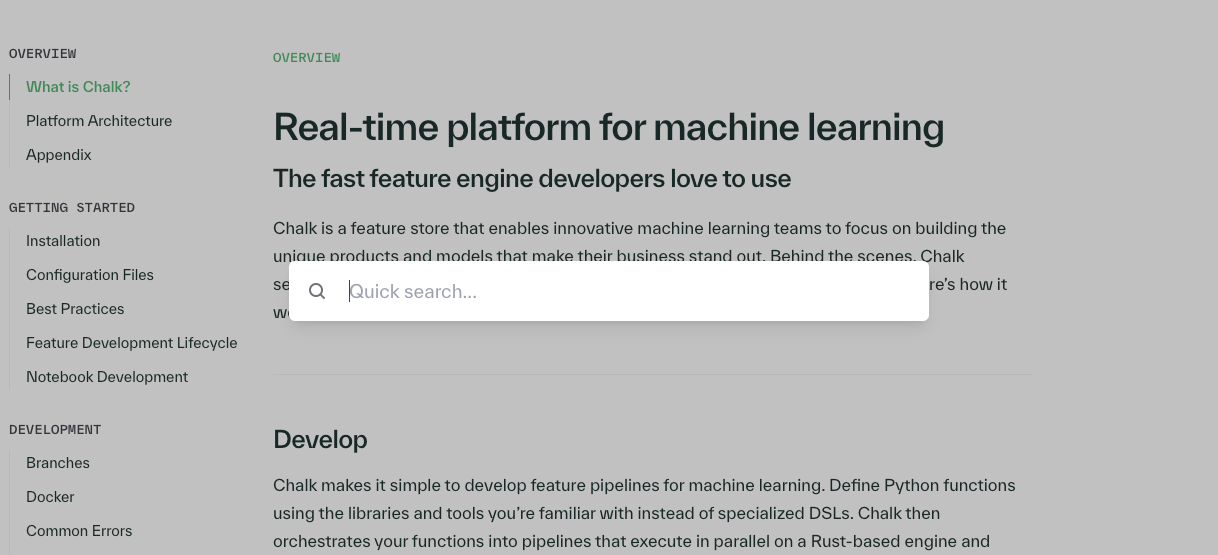Open the Docker documentation page
The width and height of the screenshot is (1218, 555).
point(50,497)
